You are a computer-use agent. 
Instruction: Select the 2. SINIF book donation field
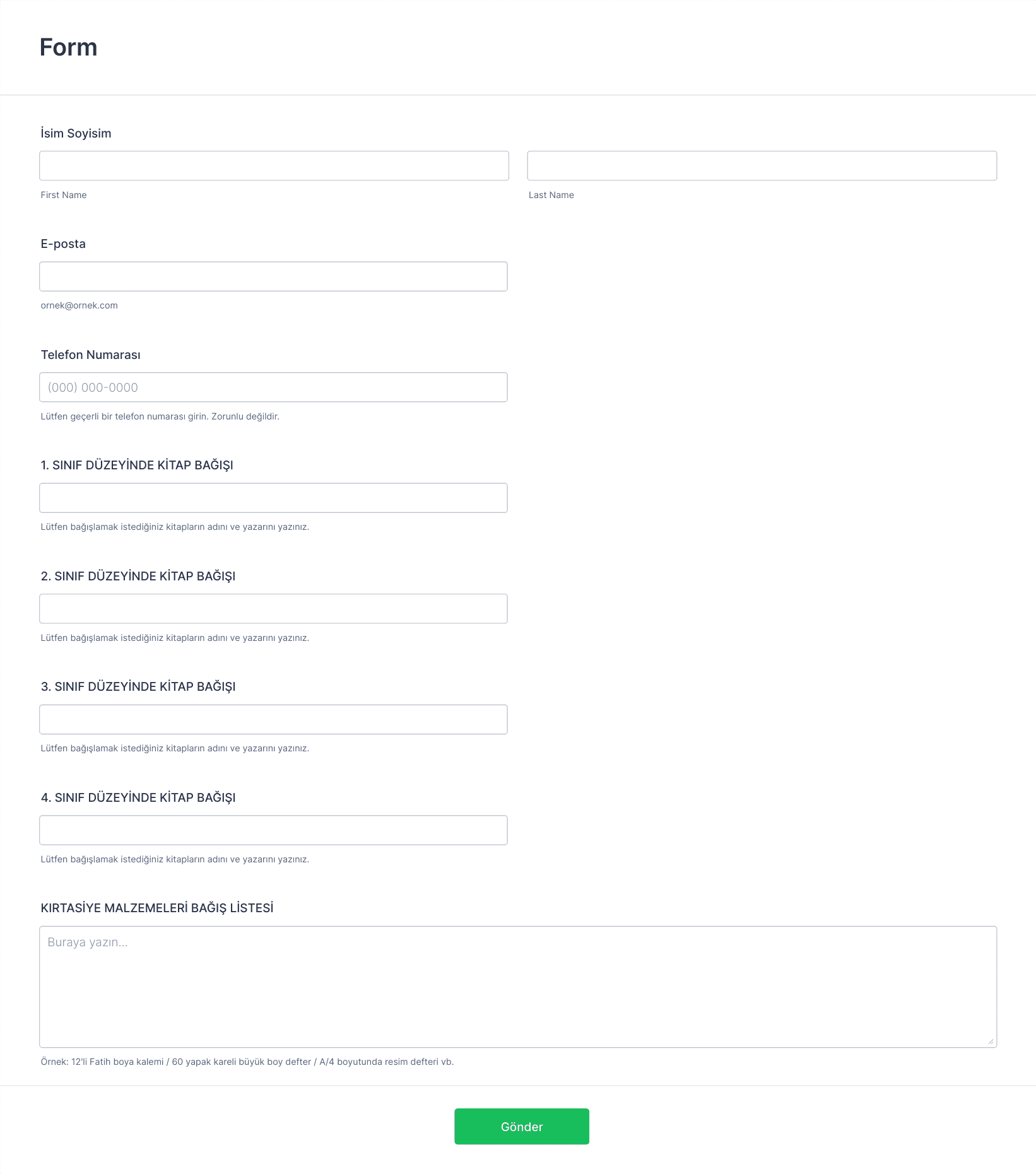coord(273,609)
